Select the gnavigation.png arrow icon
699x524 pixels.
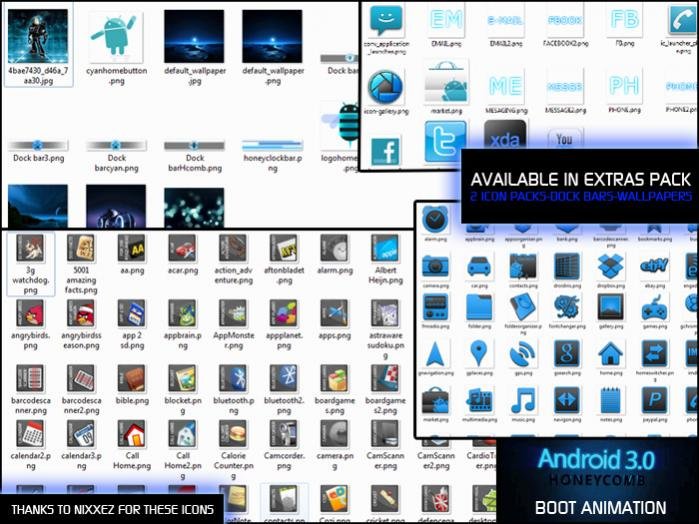click(436, 354)
